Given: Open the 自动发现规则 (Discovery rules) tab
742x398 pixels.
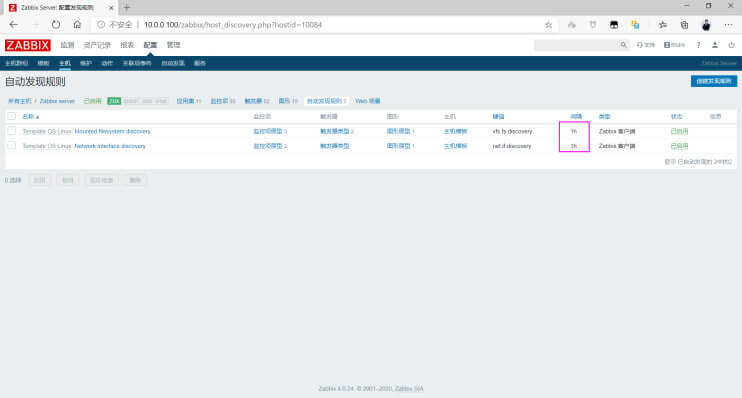Looking at the screenshot, I should [x=324, y=101].
